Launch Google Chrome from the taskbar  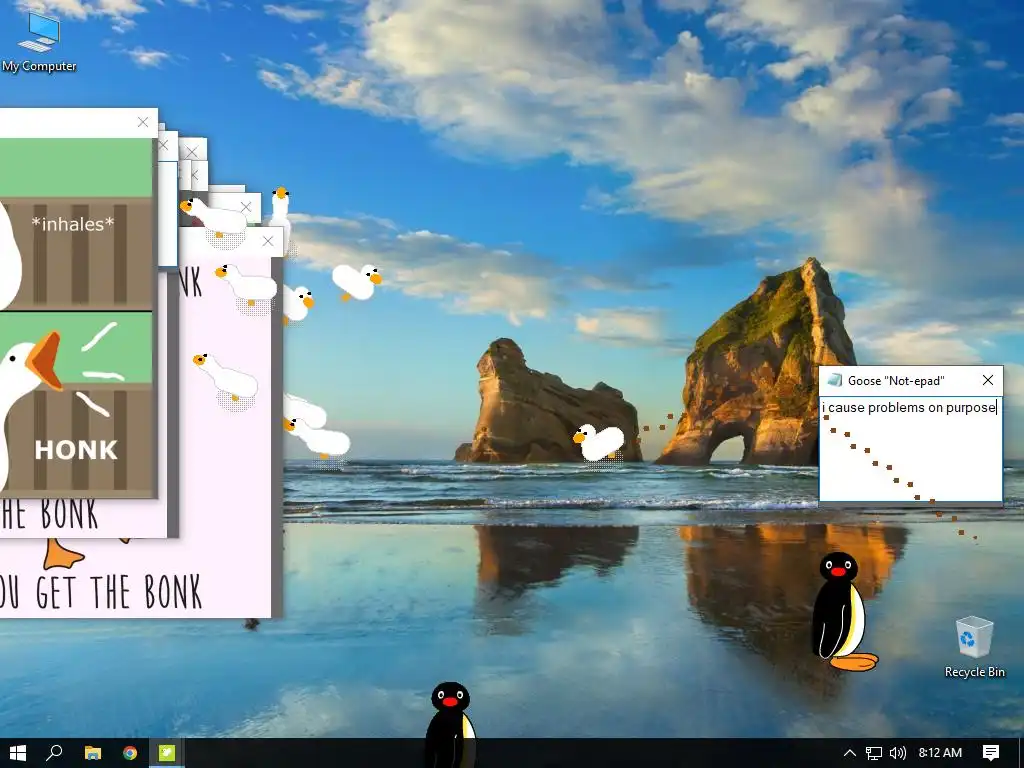click(x=130, y=753)
